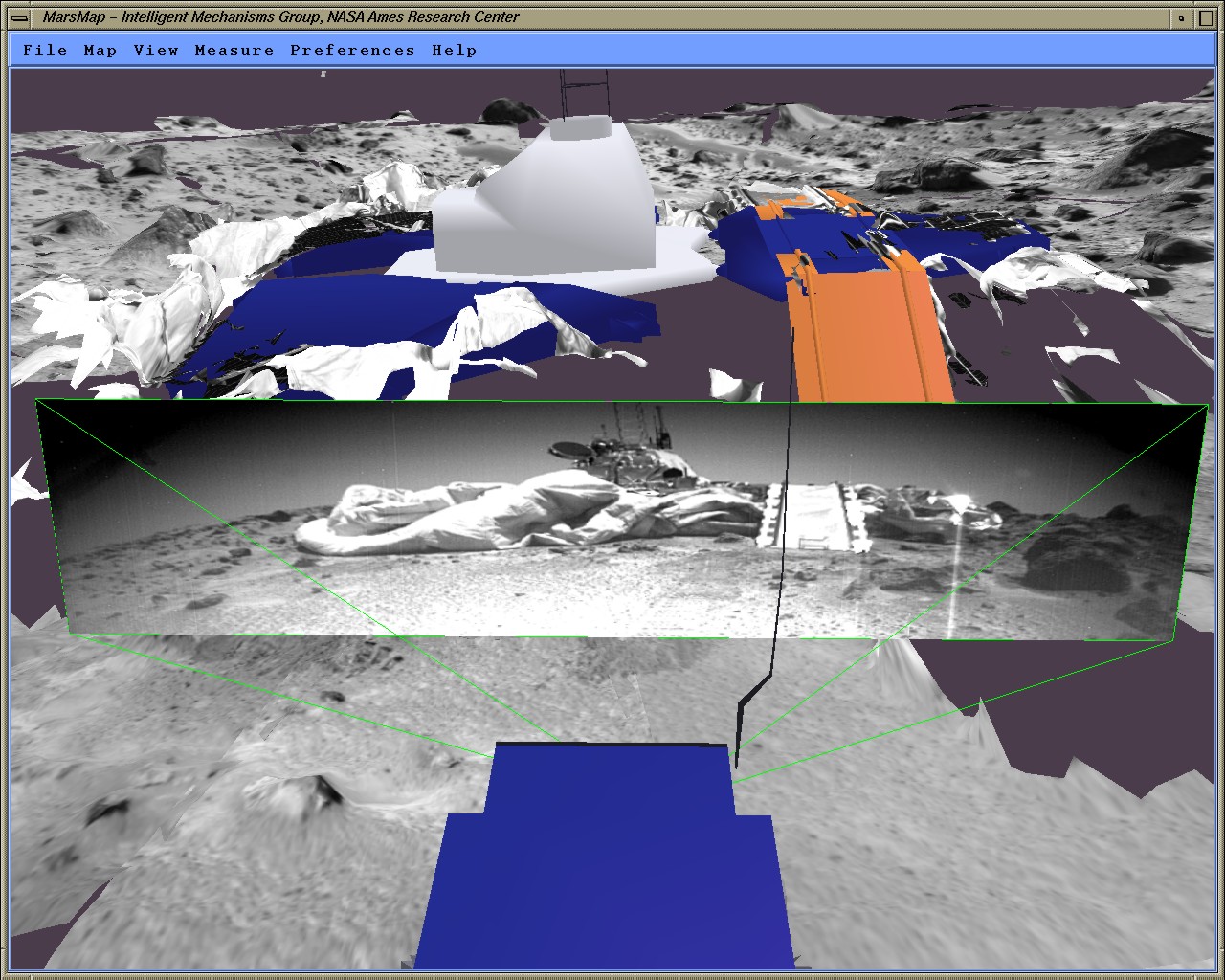Open the Map menu
Image resolution: width=1225 pixels, height=980 pixels.
click(x=100, y=50)
